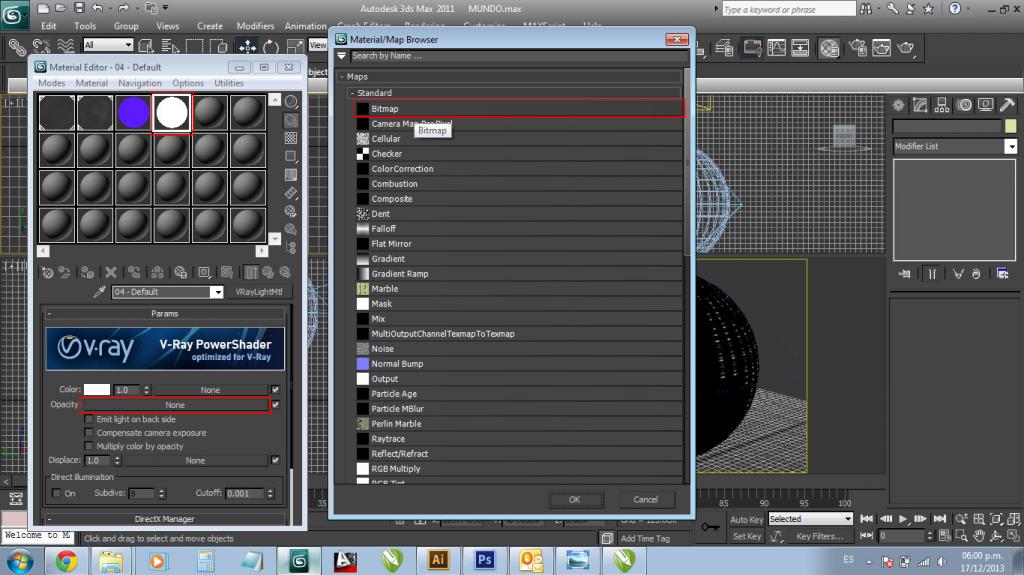1024x575 pixels.
Task: Open the Key Filters dialog button
Action: tap(820, 536)
